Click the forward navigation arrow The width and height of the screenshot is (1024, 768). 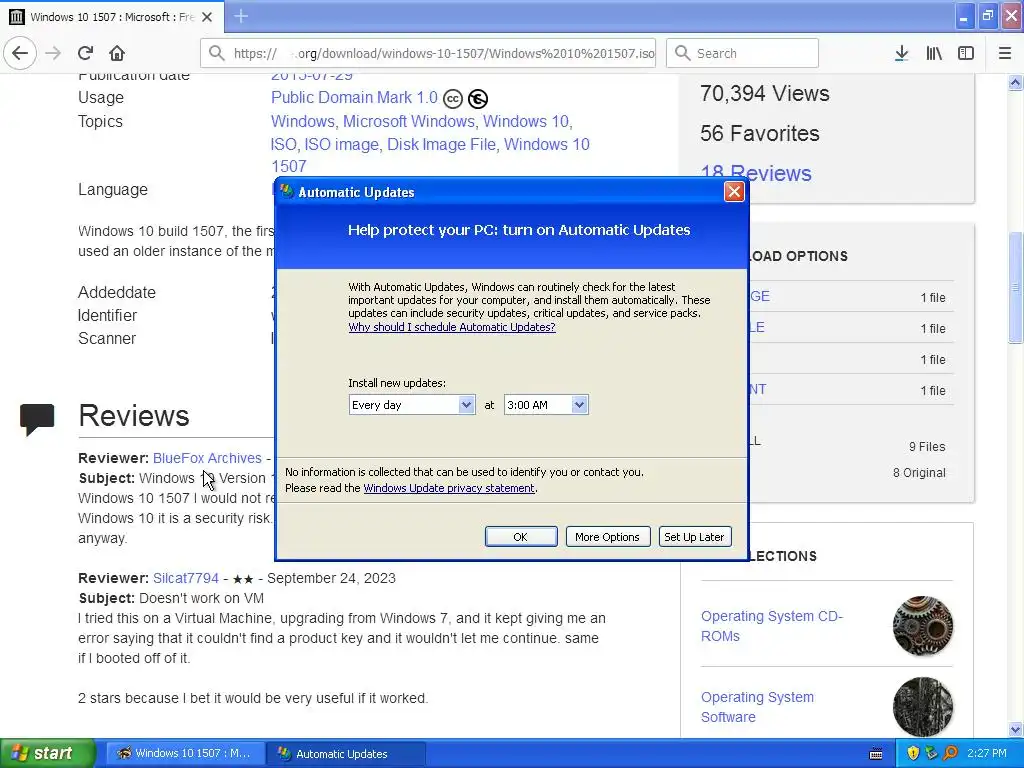click(53, 53)
